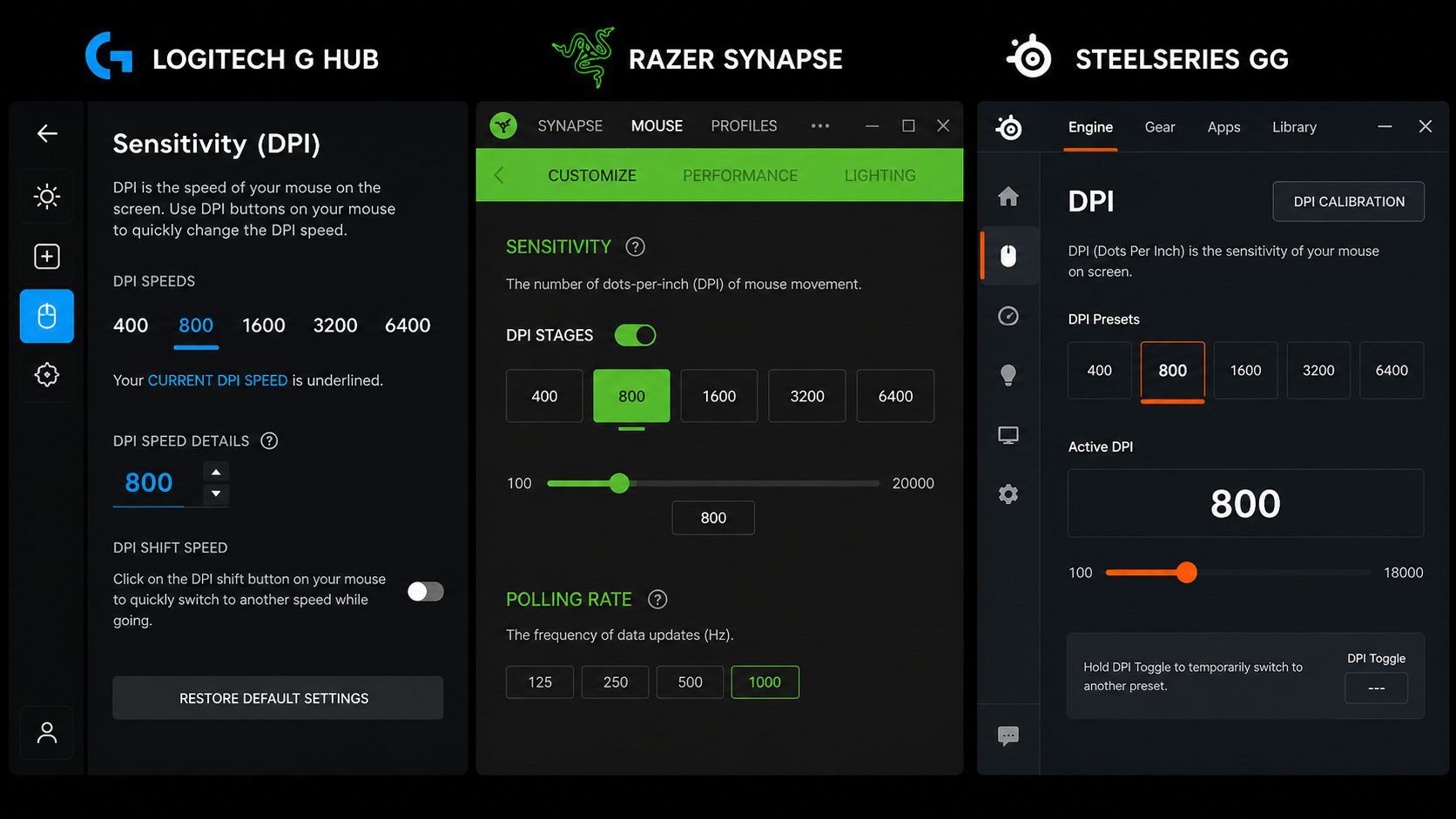Click the Razer Synapse logo icon

pos(503,125)
